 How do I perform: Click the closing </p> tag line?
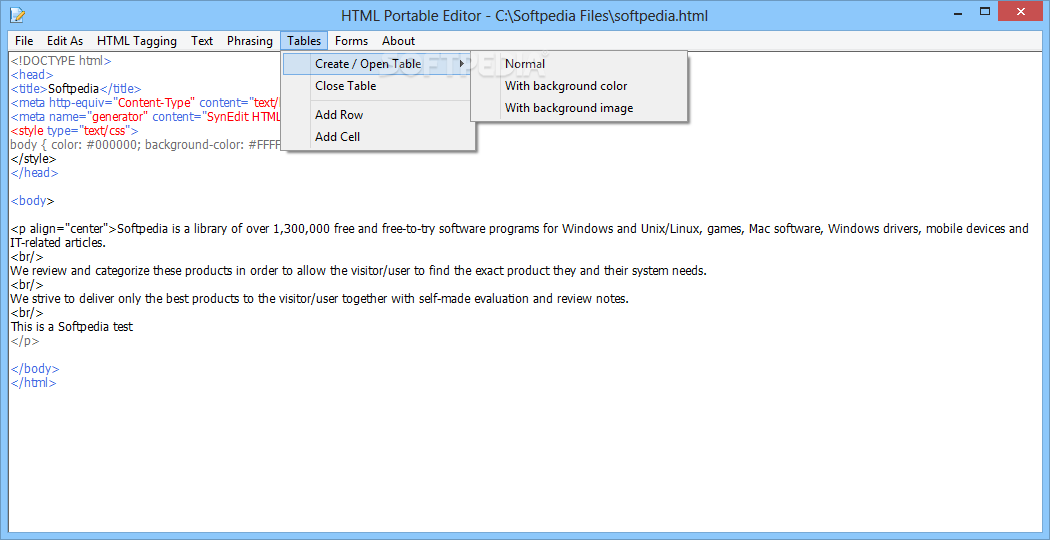coord(25,341)
